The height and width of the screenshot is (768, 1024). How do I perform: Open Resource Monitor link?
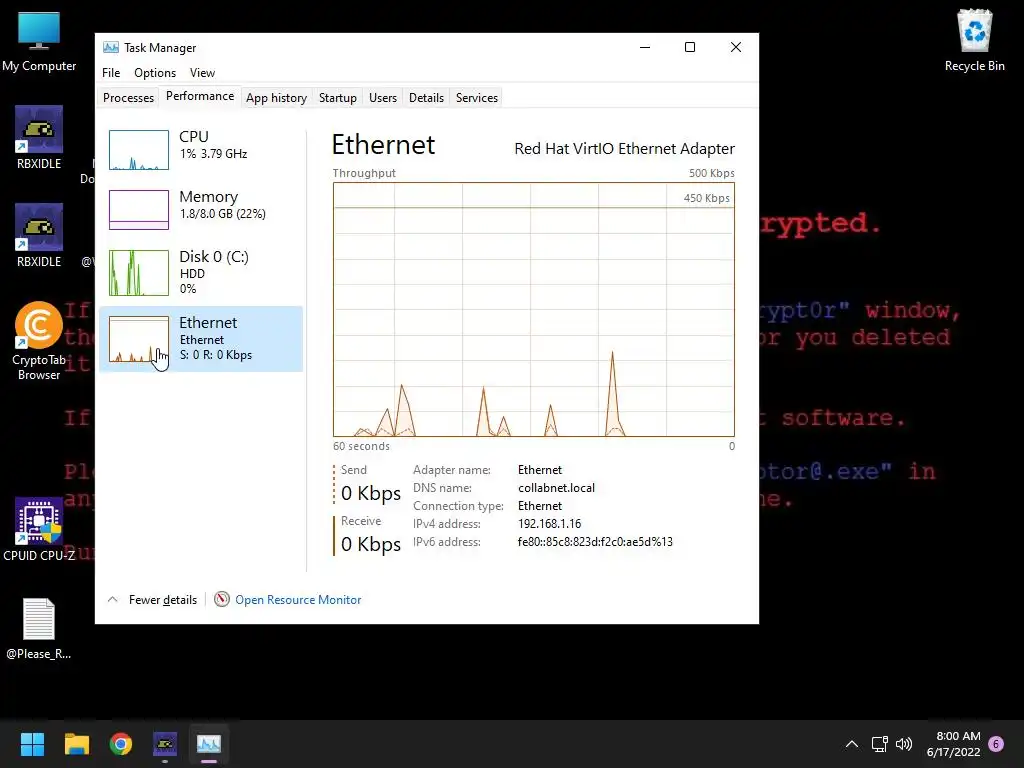298,600
